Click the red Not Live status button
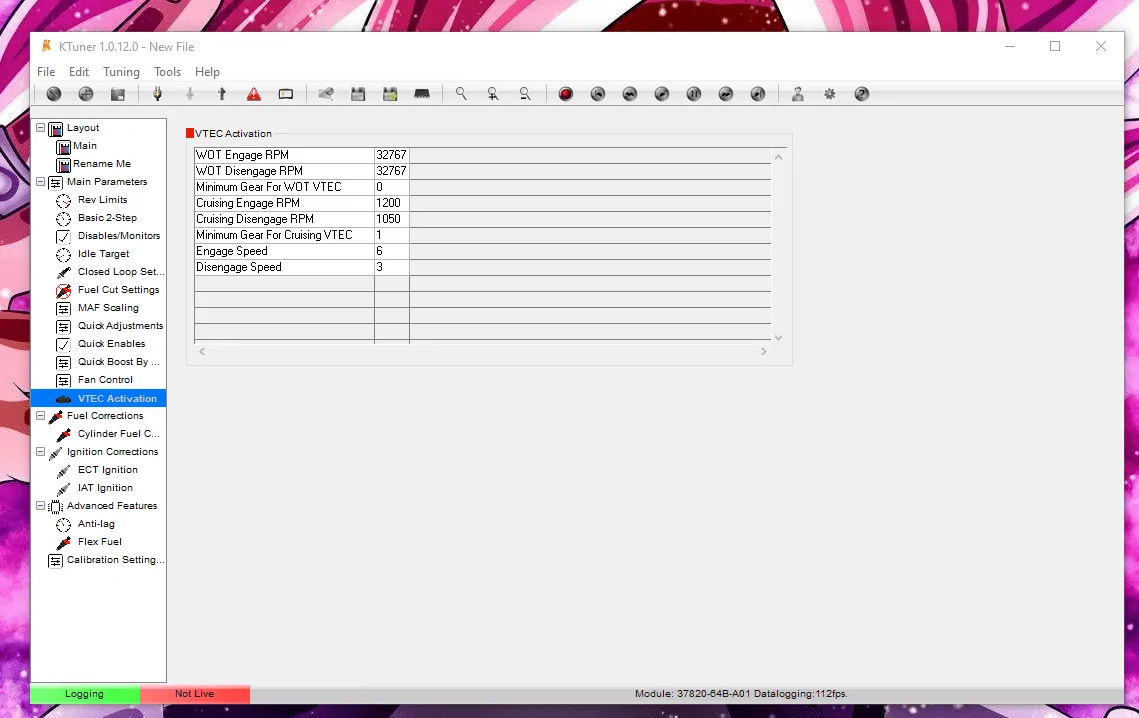This screenshot has height=718, width=1139. [195, 694]
